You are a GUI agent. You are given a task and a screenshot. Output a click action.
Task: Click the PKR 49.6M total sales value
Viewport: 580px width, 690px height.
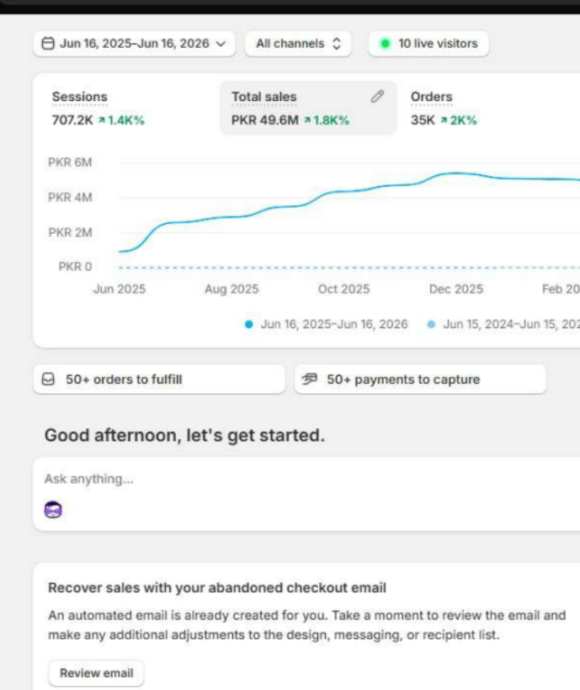[x=265, y=120]
